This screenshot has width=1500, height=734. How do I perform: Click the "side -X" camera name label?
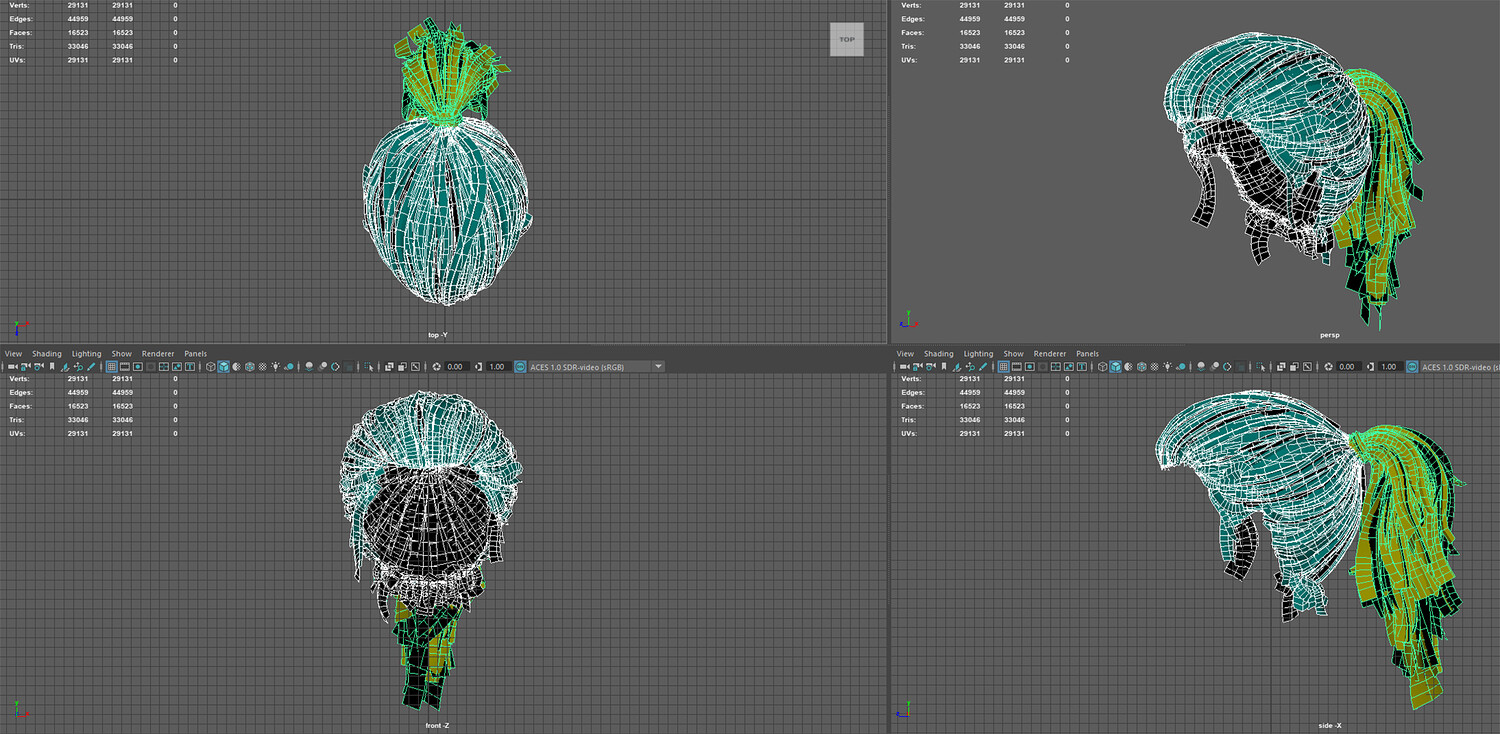tap(1330, 725)
